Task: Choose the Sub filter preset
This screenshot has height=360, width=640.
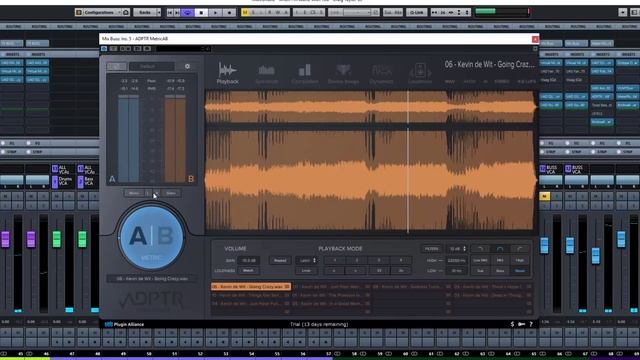Action: 480,271
